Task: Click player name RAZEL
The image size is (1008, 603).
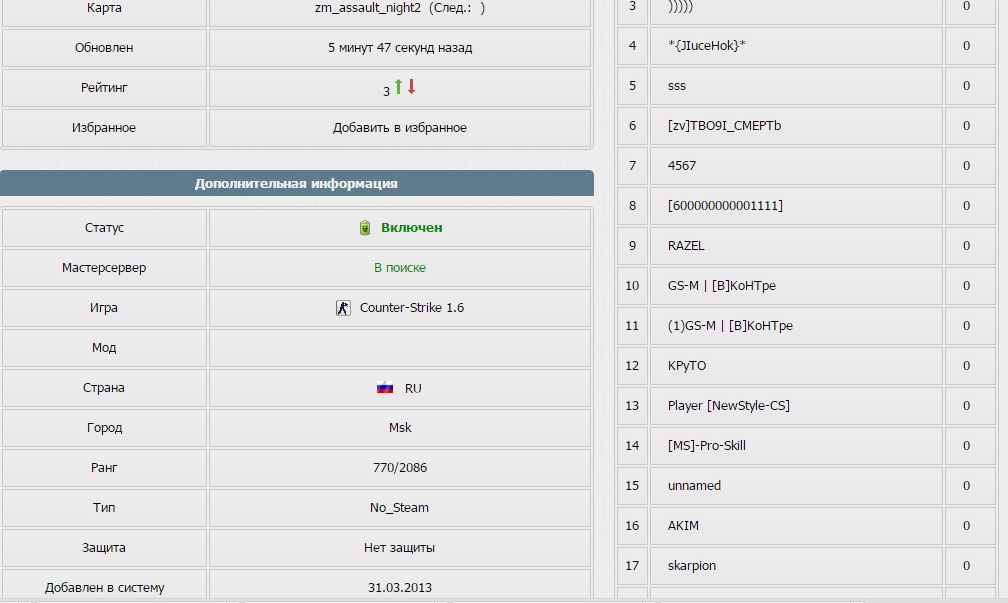Action: [686, 246]
